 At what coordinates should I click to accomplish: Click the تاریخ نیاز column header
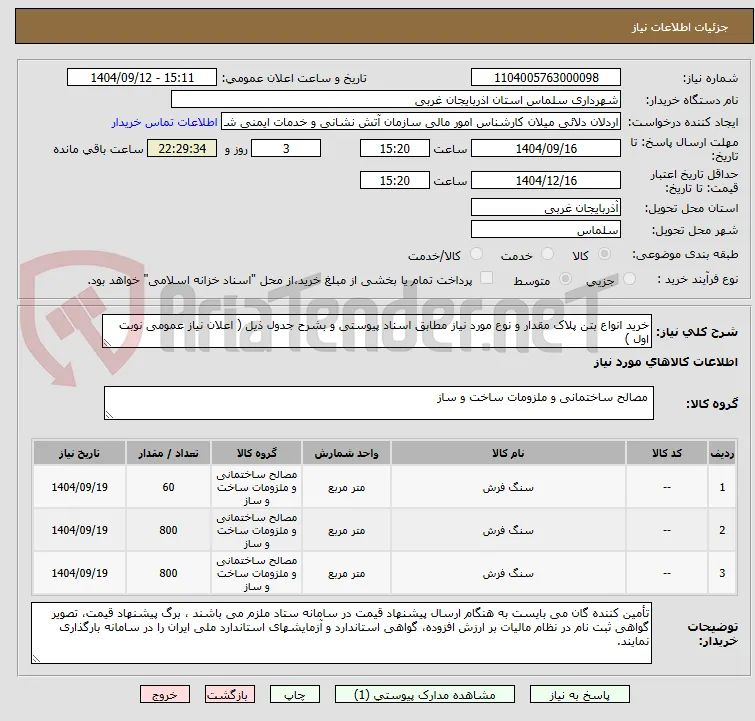(79, 453)
